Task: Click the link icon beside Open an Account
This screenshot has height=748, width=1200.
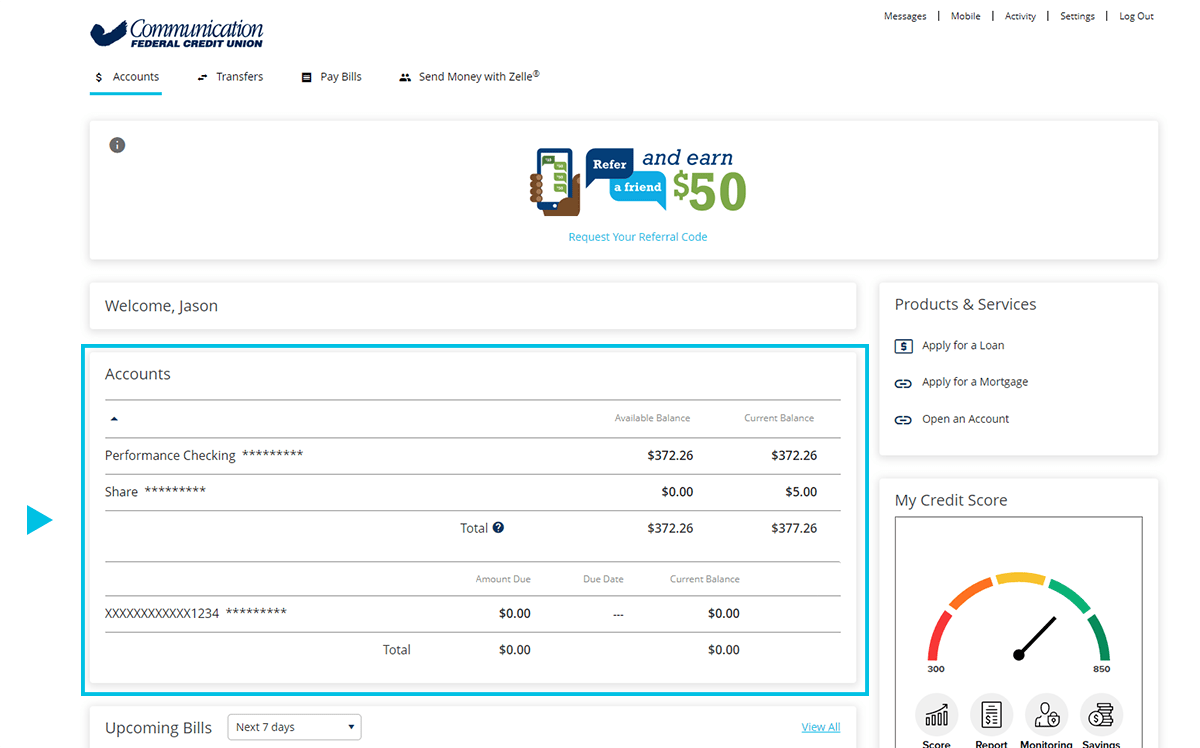Action: (x=903, y=419)
